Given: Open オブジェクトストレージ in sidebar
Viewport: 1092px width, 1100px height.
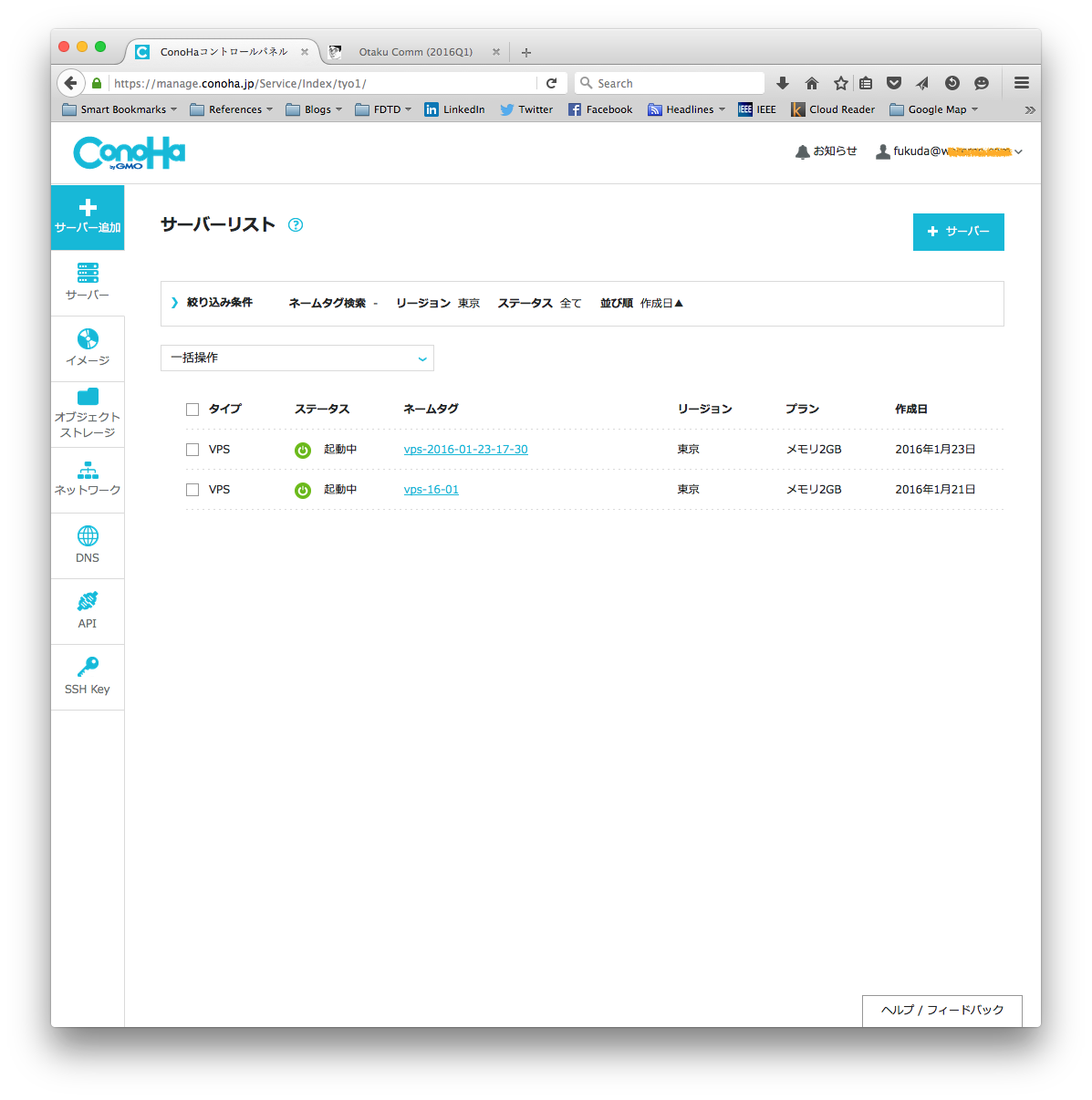Looking at the screenshot, I should pos(88,415).
